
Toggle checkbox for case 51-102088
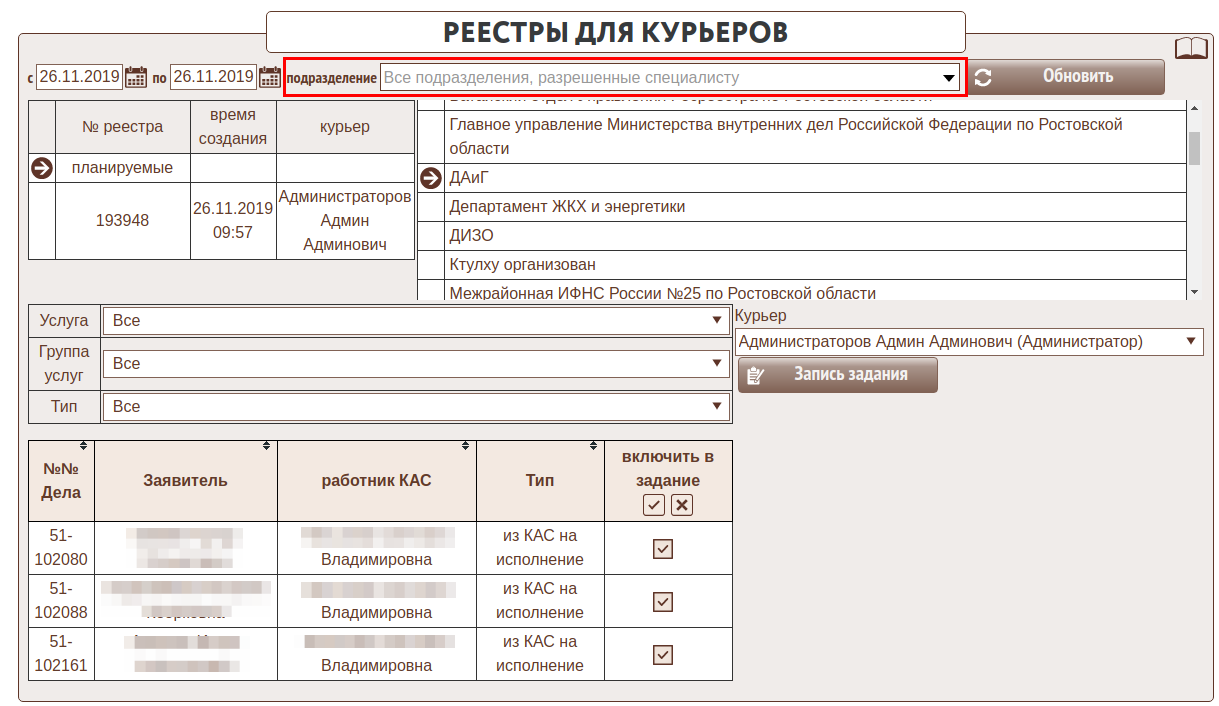tap(662, 602)
